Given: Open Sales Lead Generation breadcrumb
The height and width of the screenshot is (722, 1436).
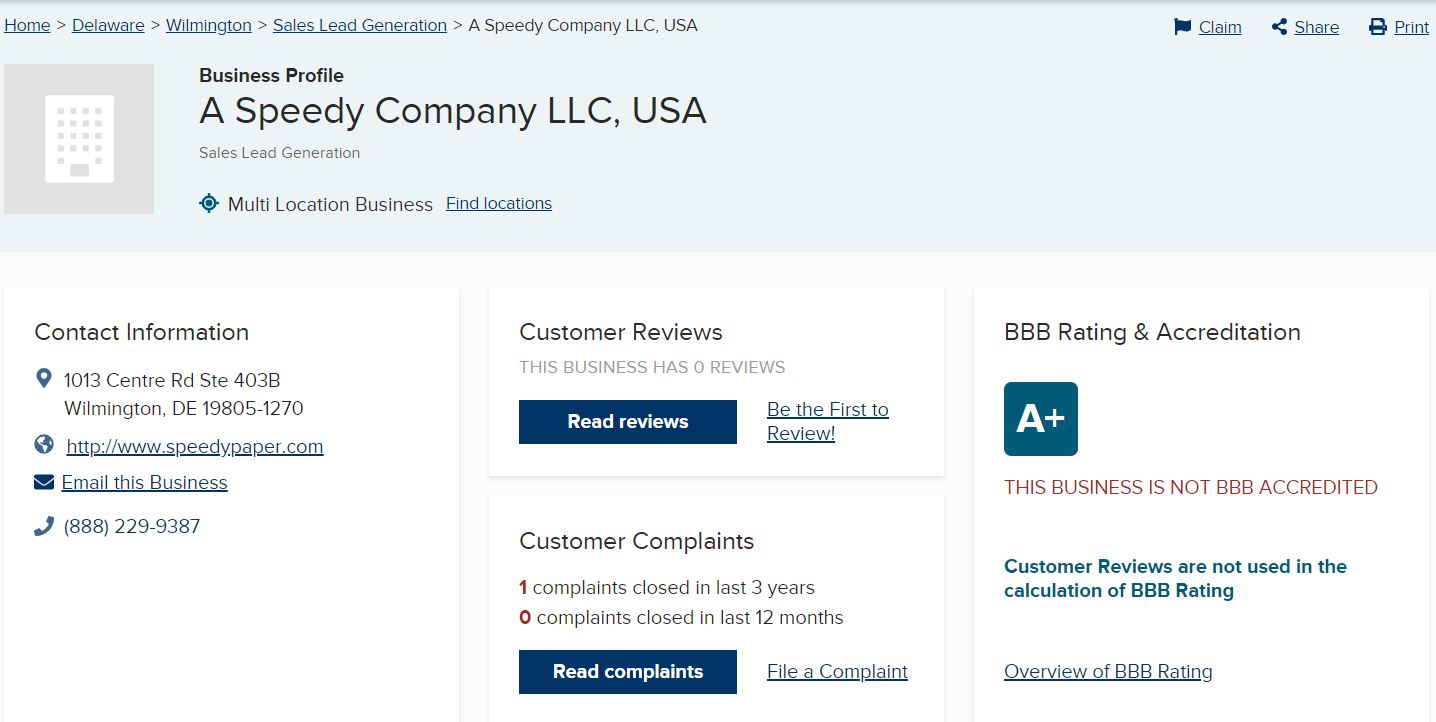Looking at the screenshot, I should 360,25.
